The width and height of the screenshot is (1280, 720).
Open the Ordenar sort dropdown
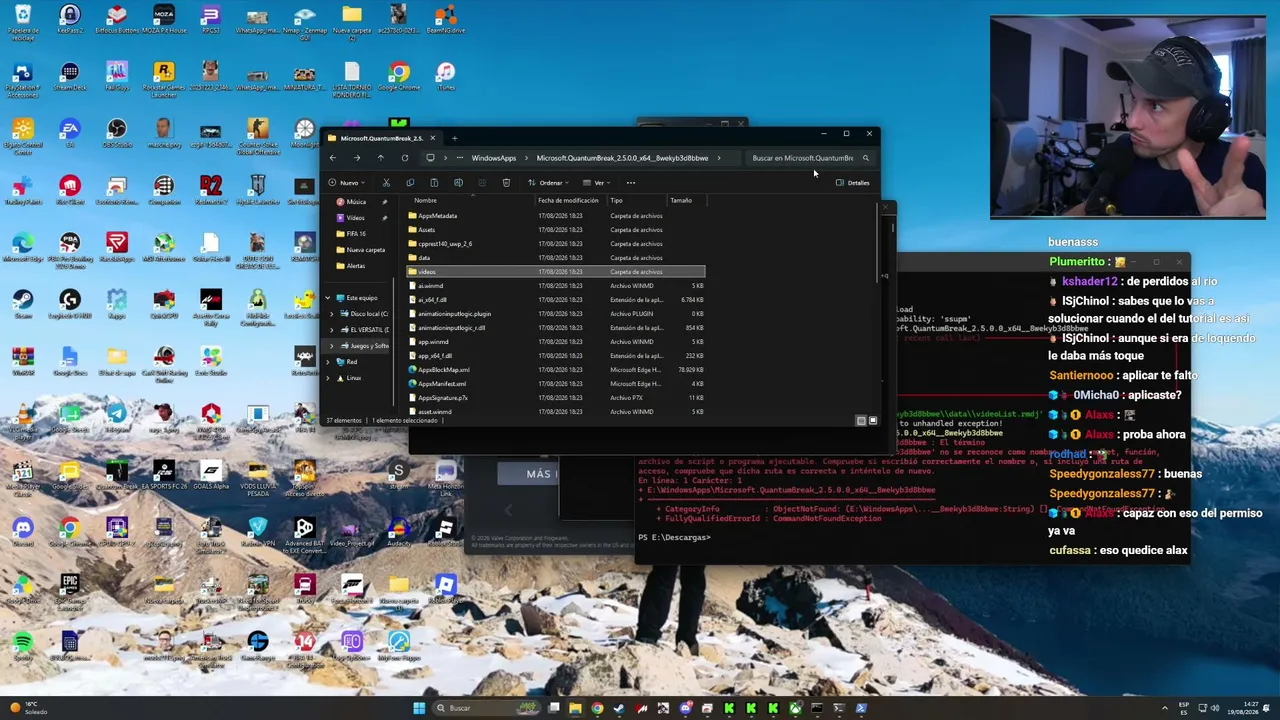[x=548, y=183]
